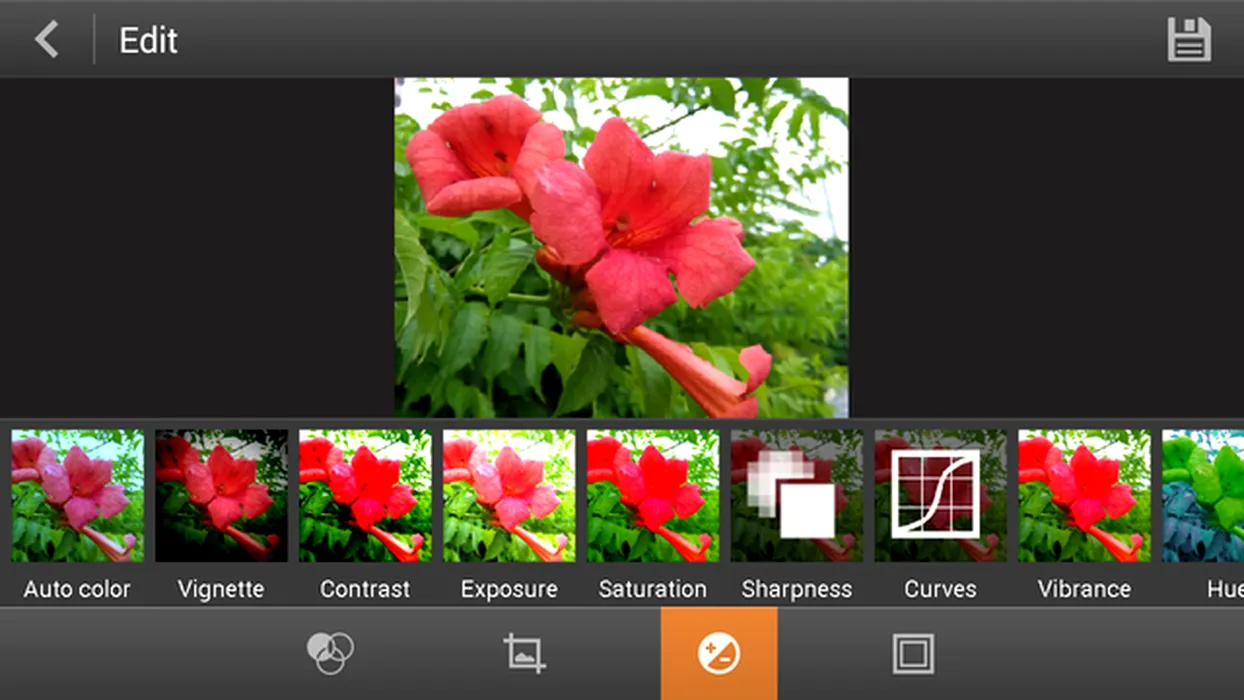Switch to the crop tool tab
Viewport: 1244px width, 700px height.
pyautogui.click(x=524, y=654)
